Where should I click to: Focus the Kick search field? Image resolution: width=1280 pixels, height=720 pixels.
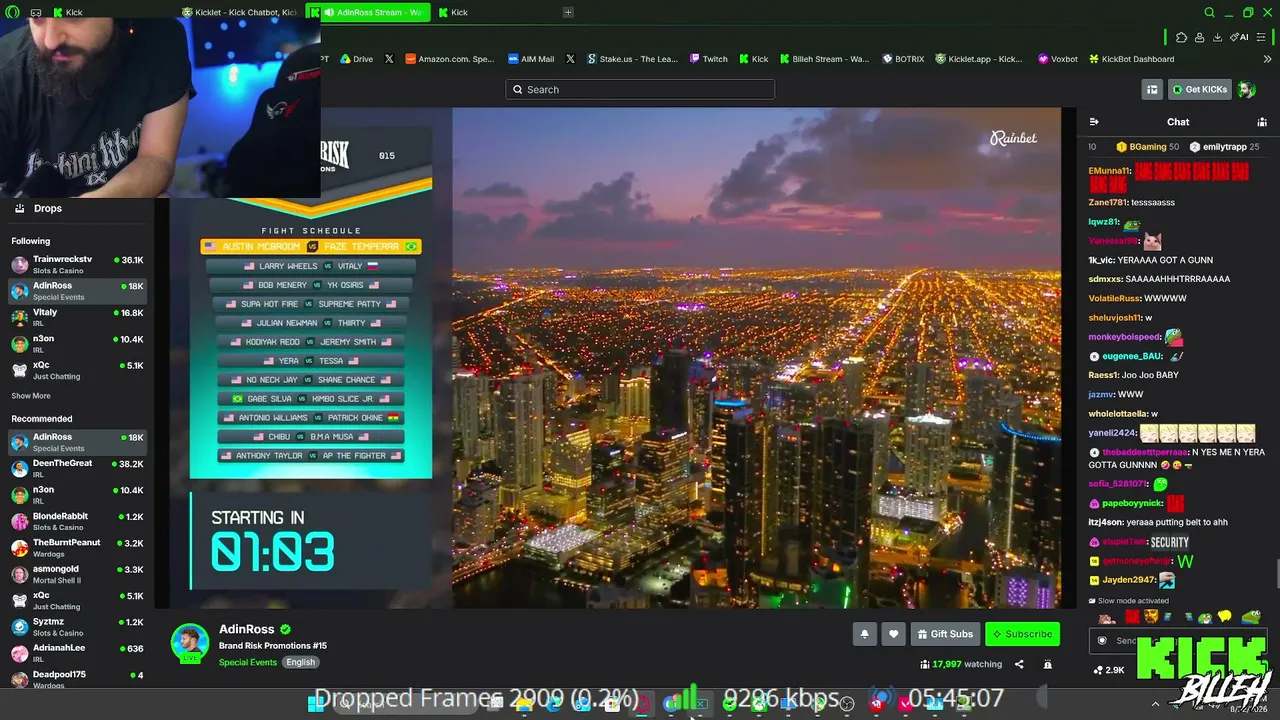(640, 90)
